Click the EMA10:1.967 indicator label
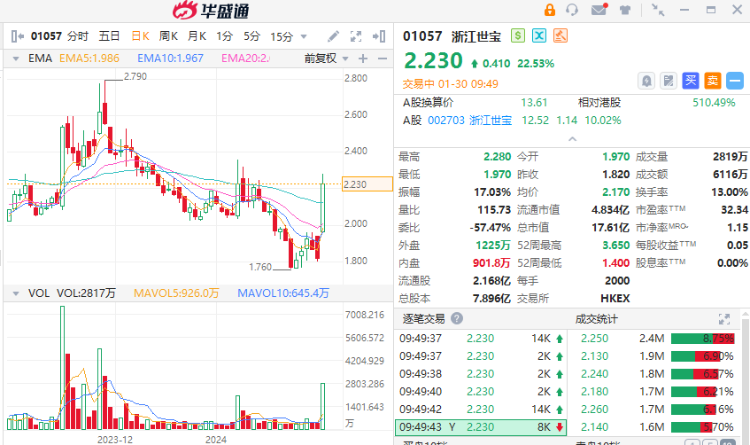Viewport: 750px width, 445px height. point(170,58)
